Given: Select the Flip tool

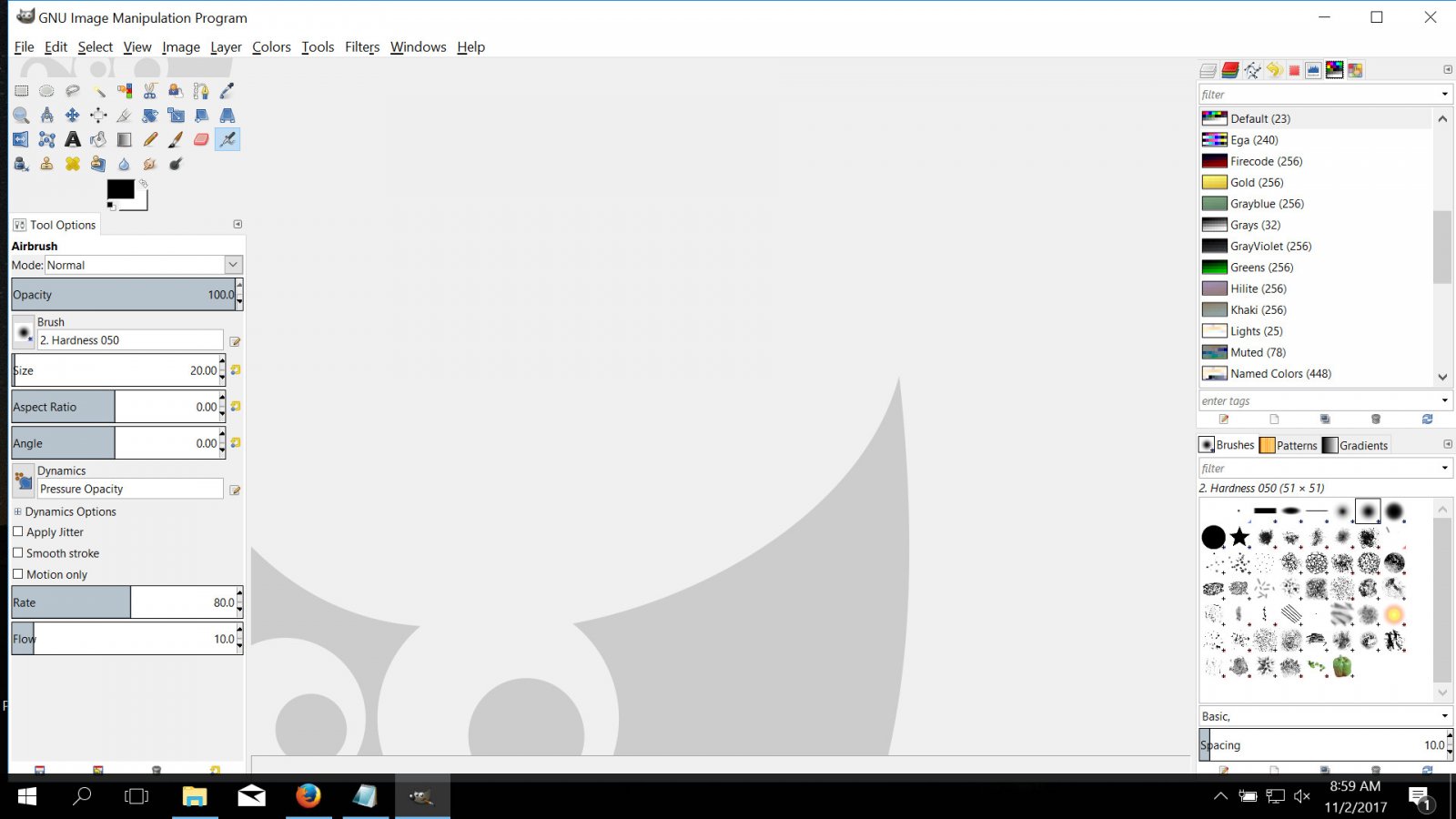Looking at the screenshot, I should [x=21, y=139].
